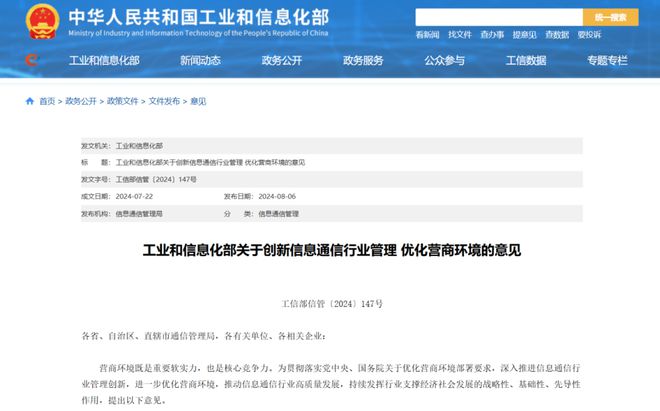Go to 文件发布 in breadcrumb
Viewport: 660px width, 411px height.
[x=164, y=101]
